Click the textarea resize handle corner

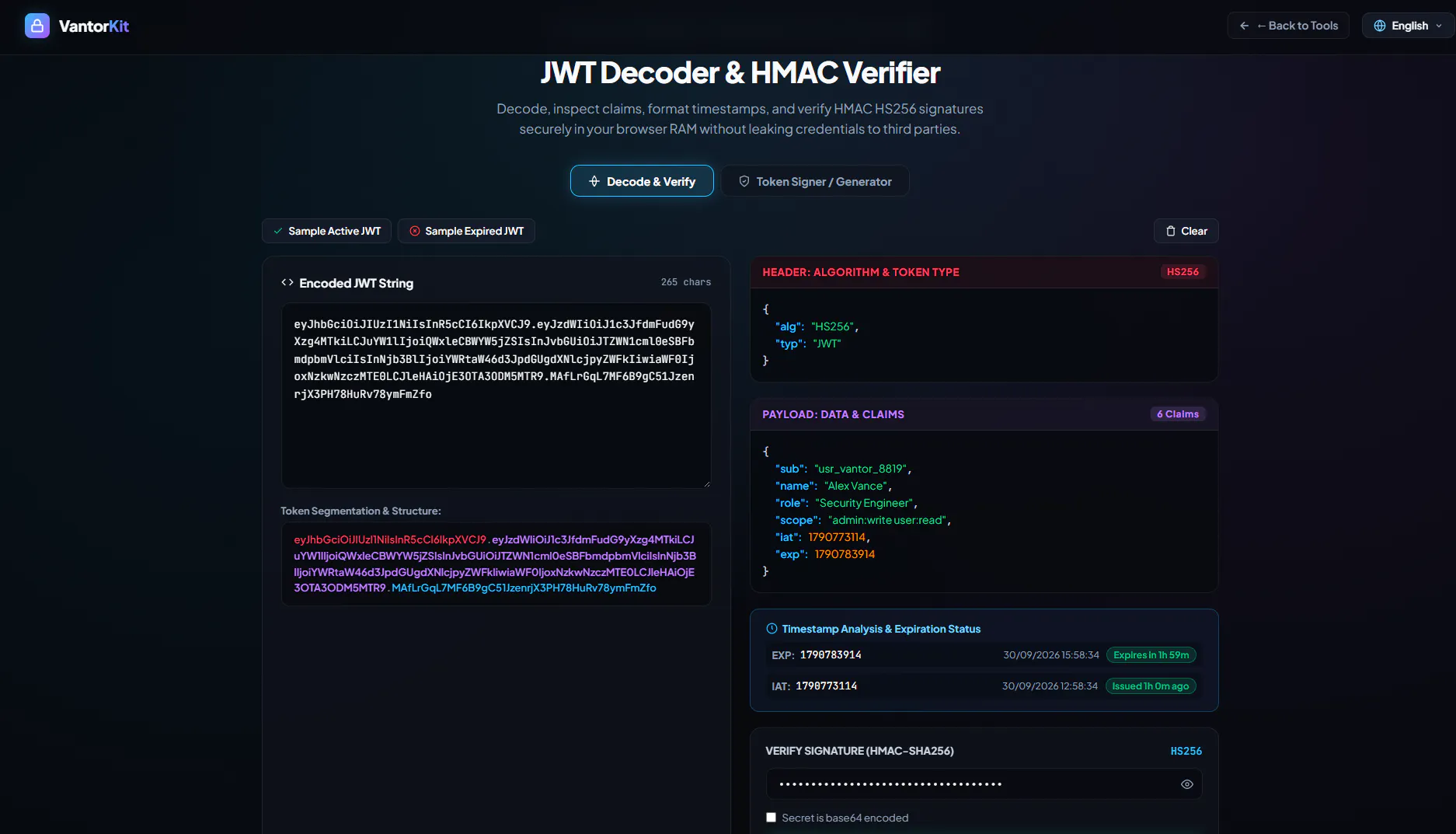pos(706,483)
